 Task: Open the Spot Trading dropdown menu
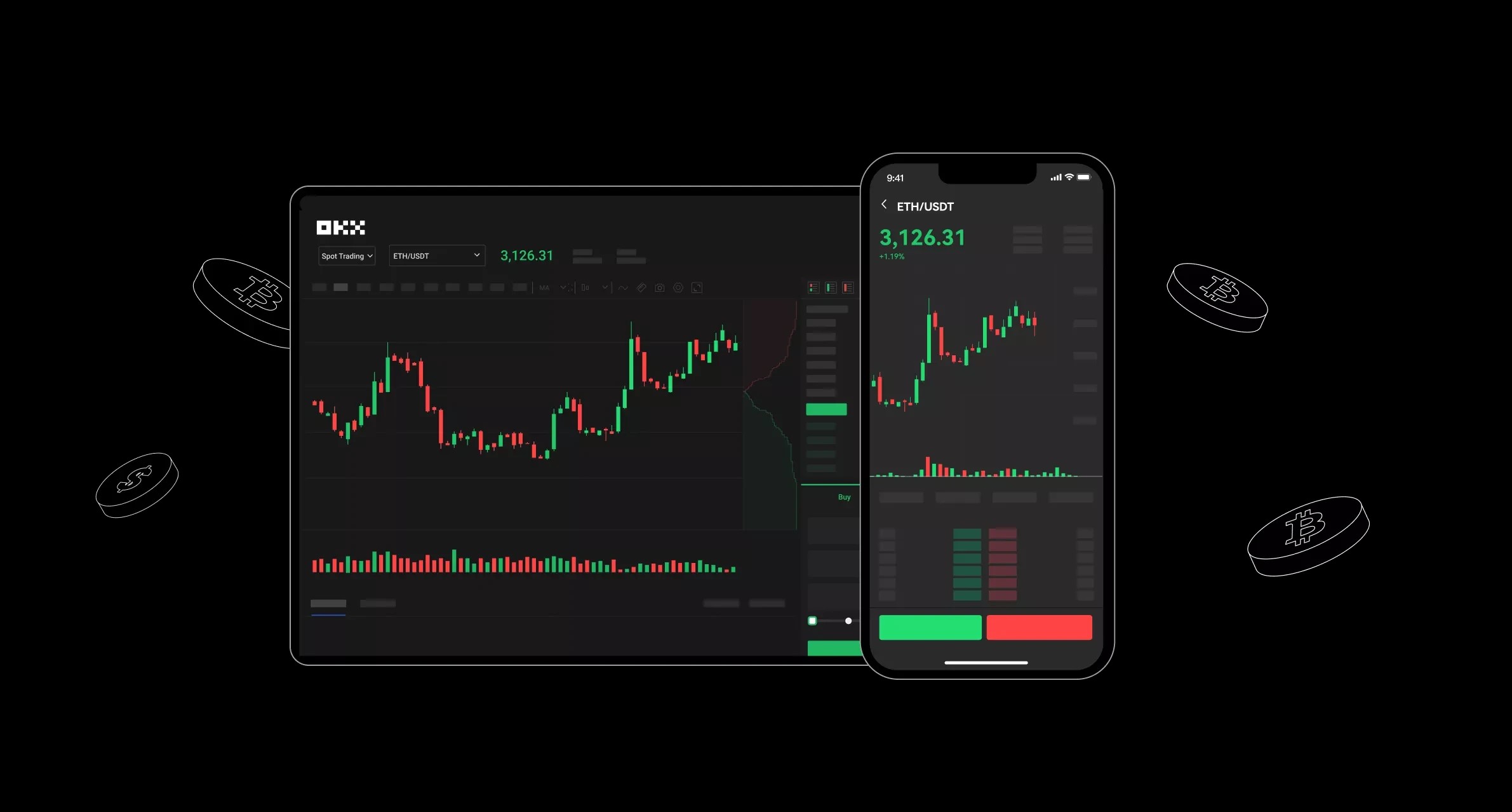[x=344, y=255]
